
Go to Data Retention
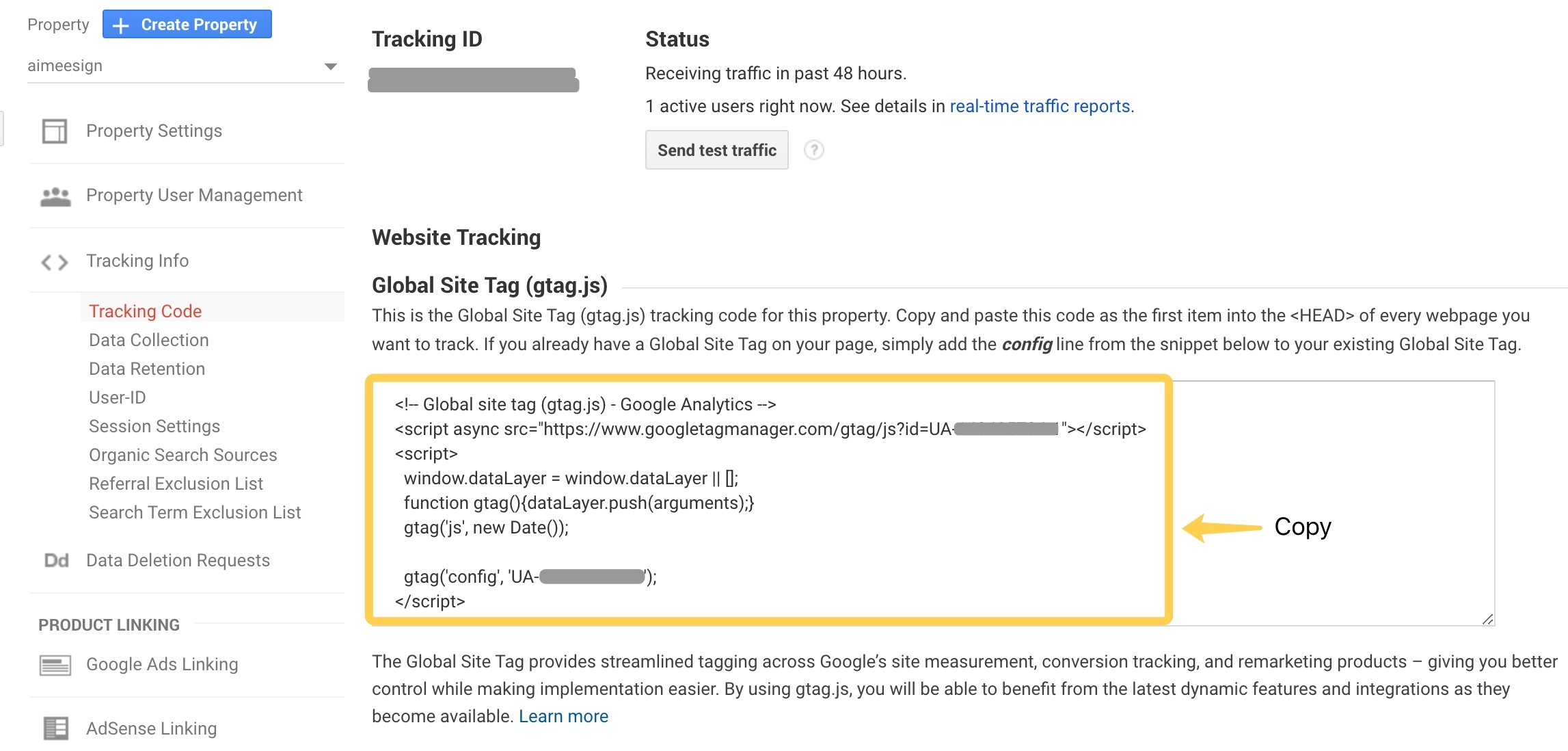(x=147, y=369)
